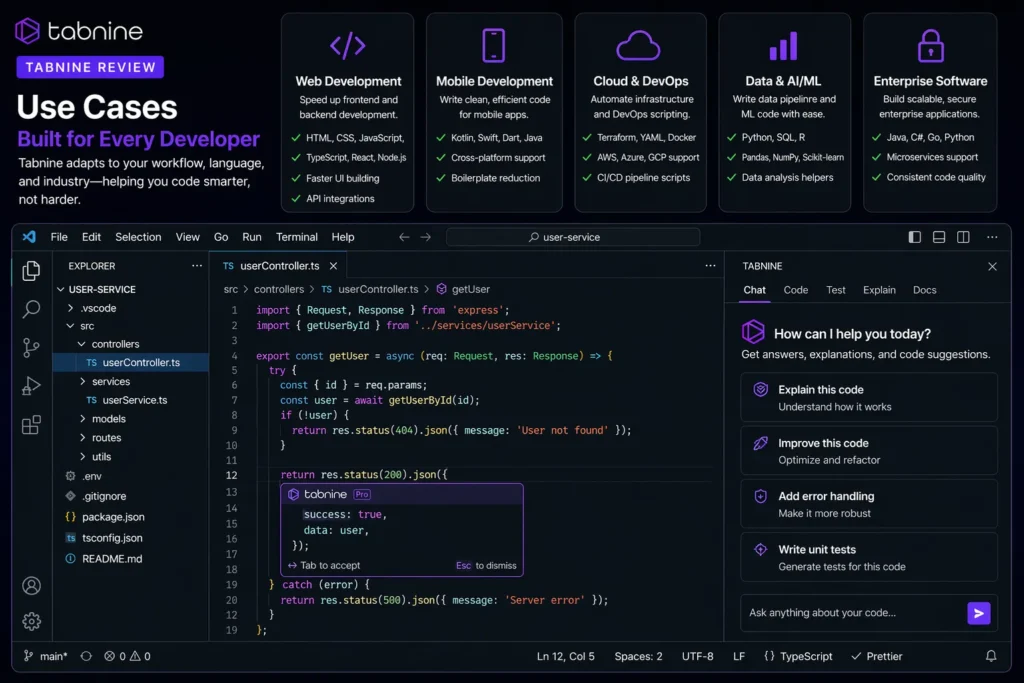Open the Selection menu
The height and width of the screenshot is (683, 1024).
[x=138, y=237]
